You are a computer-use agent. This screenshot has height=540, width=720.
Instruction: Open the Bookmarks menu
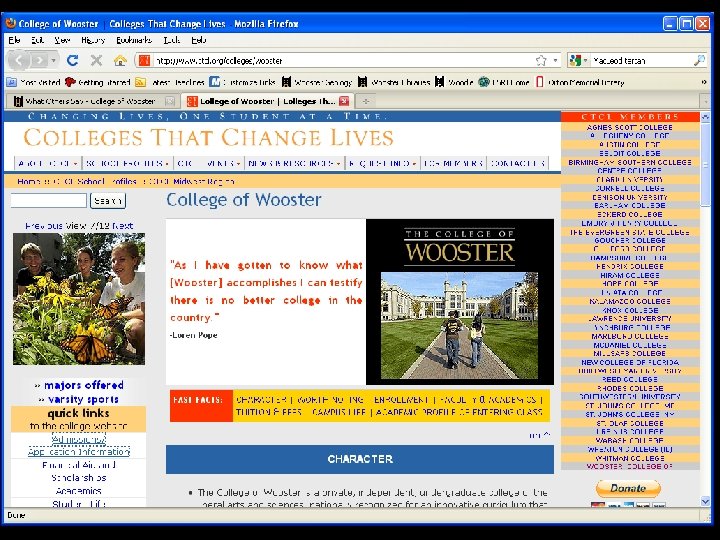[134, 40]
